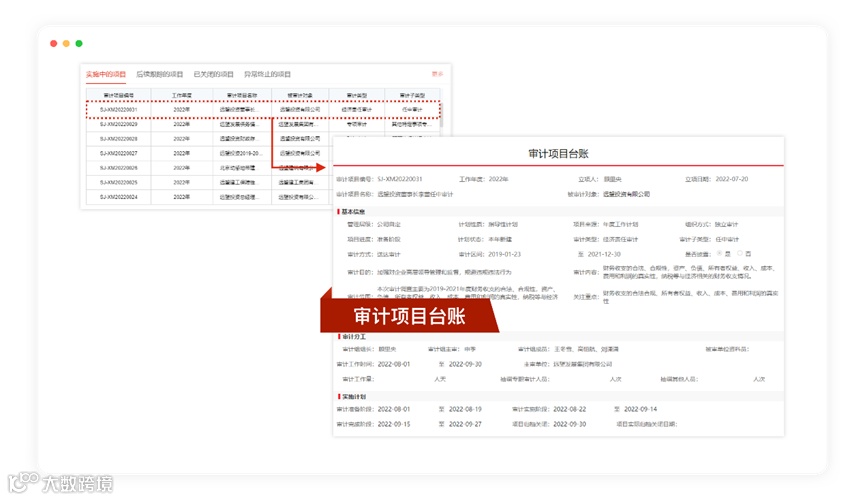Click the 审计项目编号 value SJ-XM20220031 in the ledger
The height and width of the screenshot is (500, 865).
click(400, 179)
